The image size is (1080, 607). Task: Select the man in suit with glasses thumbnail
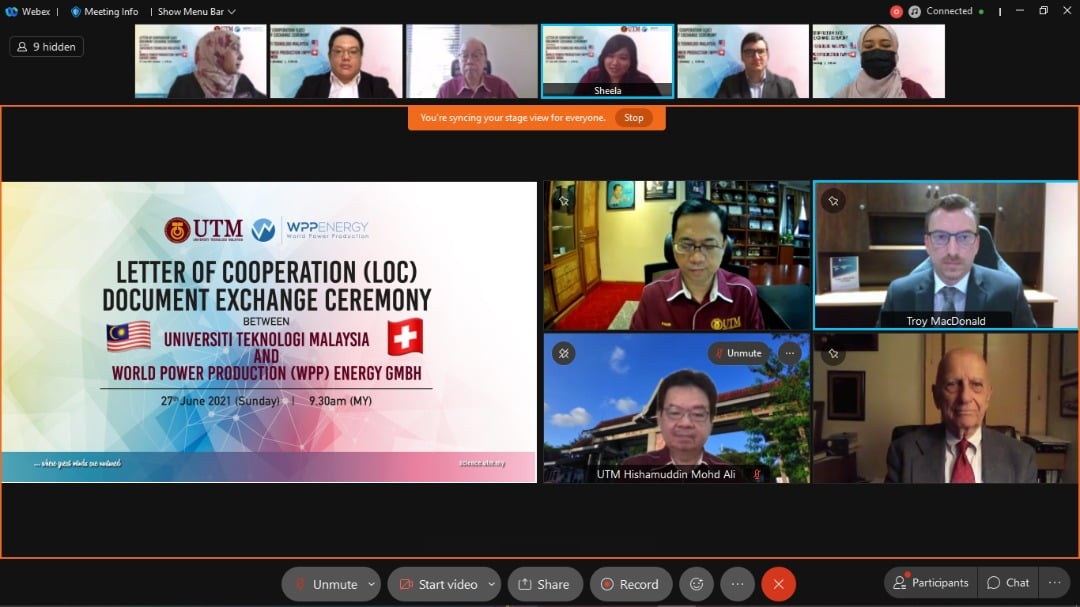click(336, 61)
